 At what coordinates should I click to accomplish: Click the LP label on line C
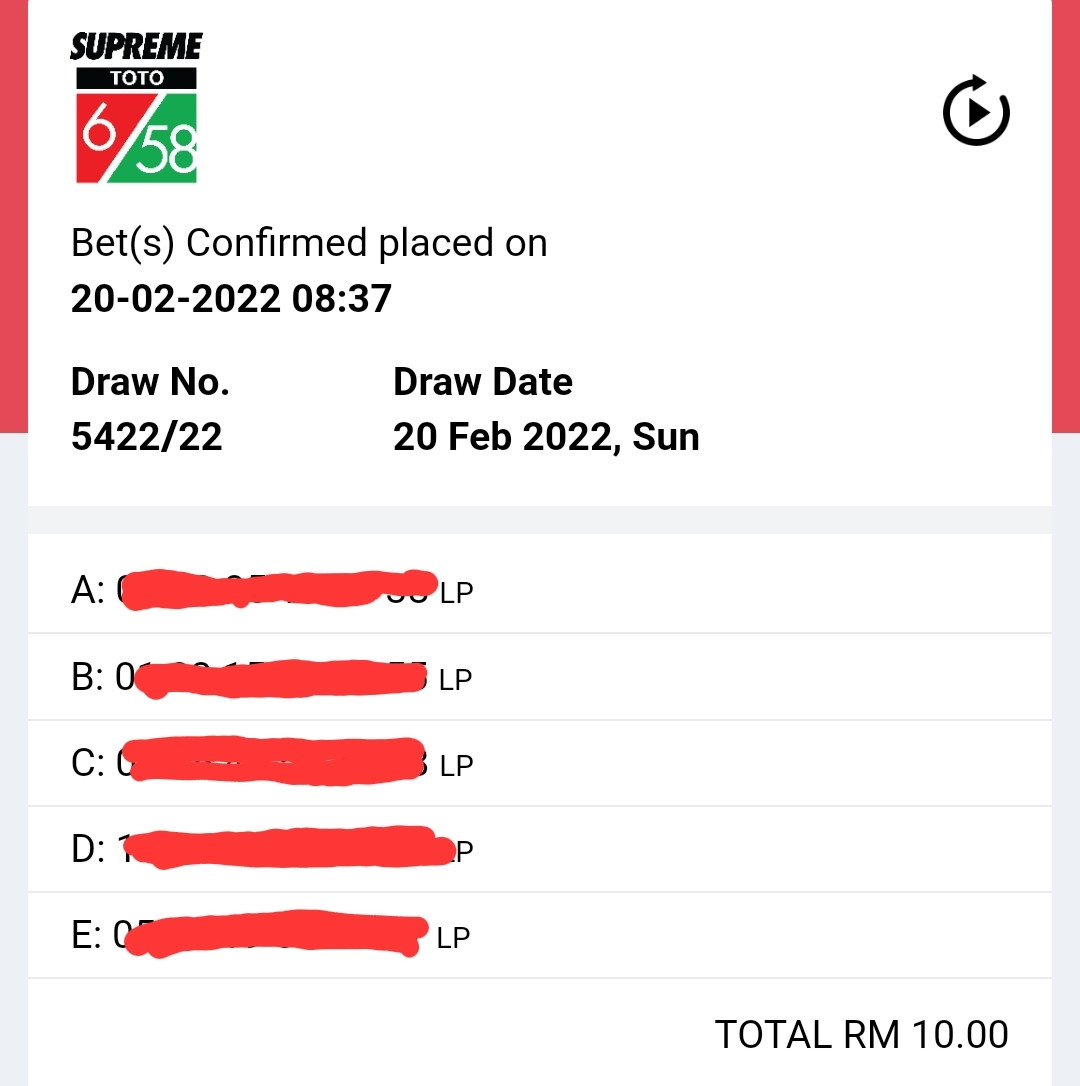point(457,765)
